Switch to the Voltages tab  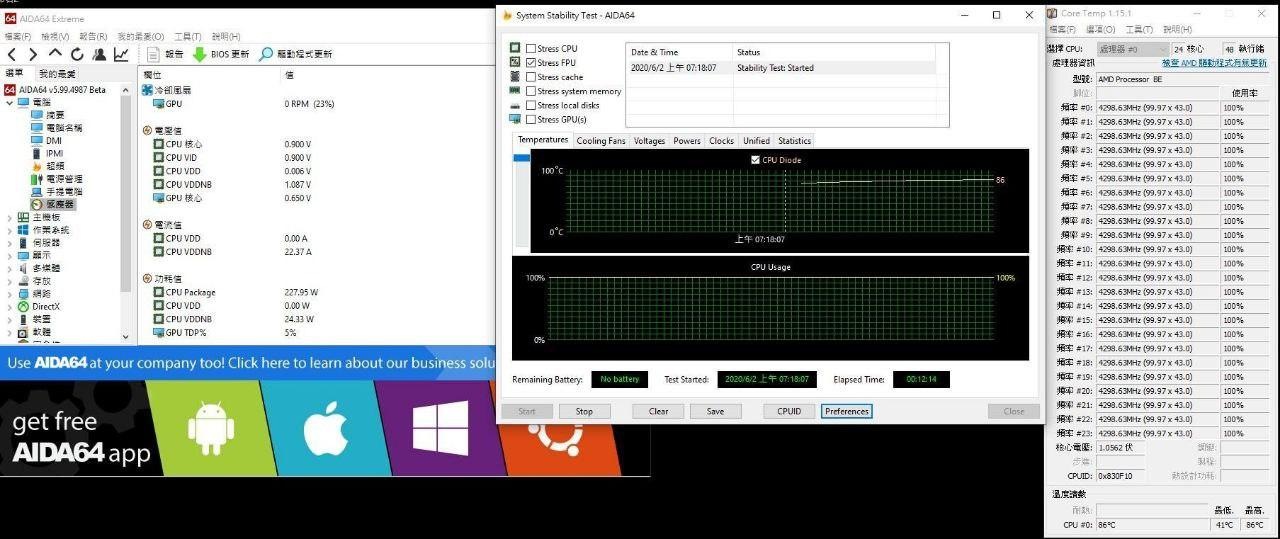[649, 141]
